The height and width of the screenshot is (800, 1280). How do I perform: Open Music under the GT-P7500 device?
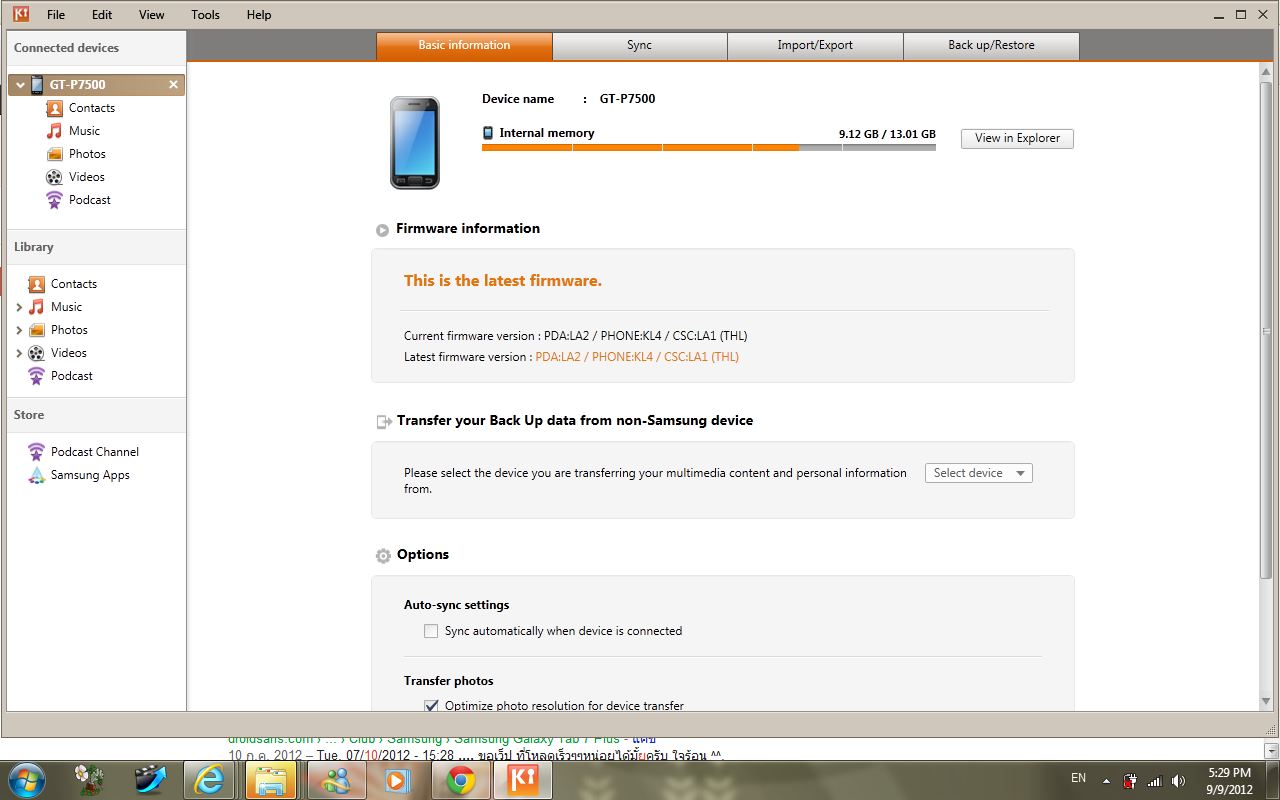point(84,131)
